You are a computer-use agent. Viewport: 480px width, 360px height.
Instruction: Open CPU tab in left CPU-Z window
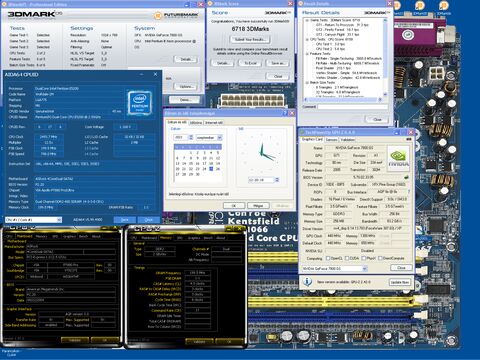click(x=9, y=236)
